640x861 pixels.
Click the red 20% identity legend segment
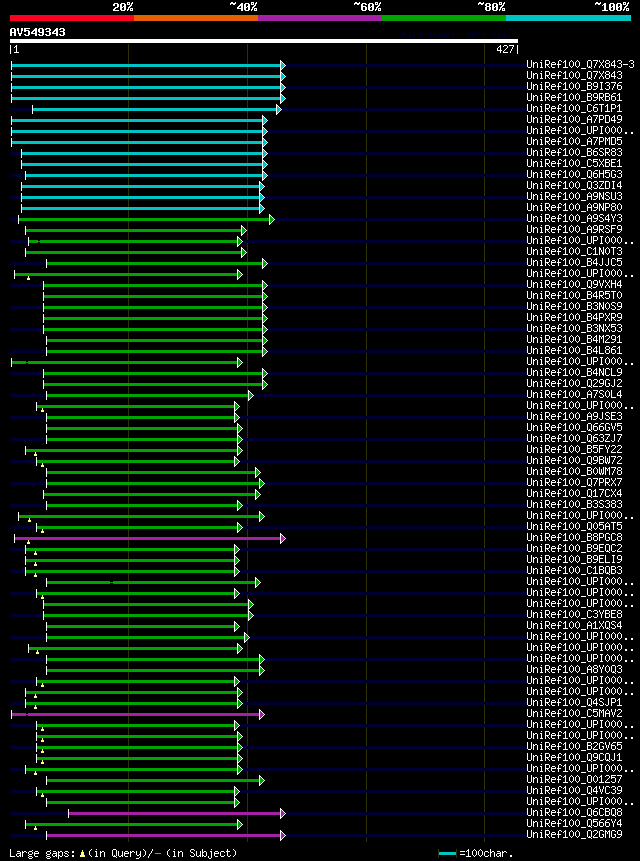point(72,18)
